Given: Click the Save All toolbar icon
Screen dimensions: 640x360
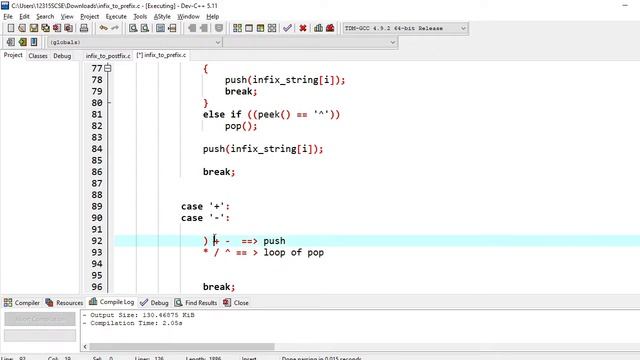Looking at the screenshot, I should (x=45, y=28).
